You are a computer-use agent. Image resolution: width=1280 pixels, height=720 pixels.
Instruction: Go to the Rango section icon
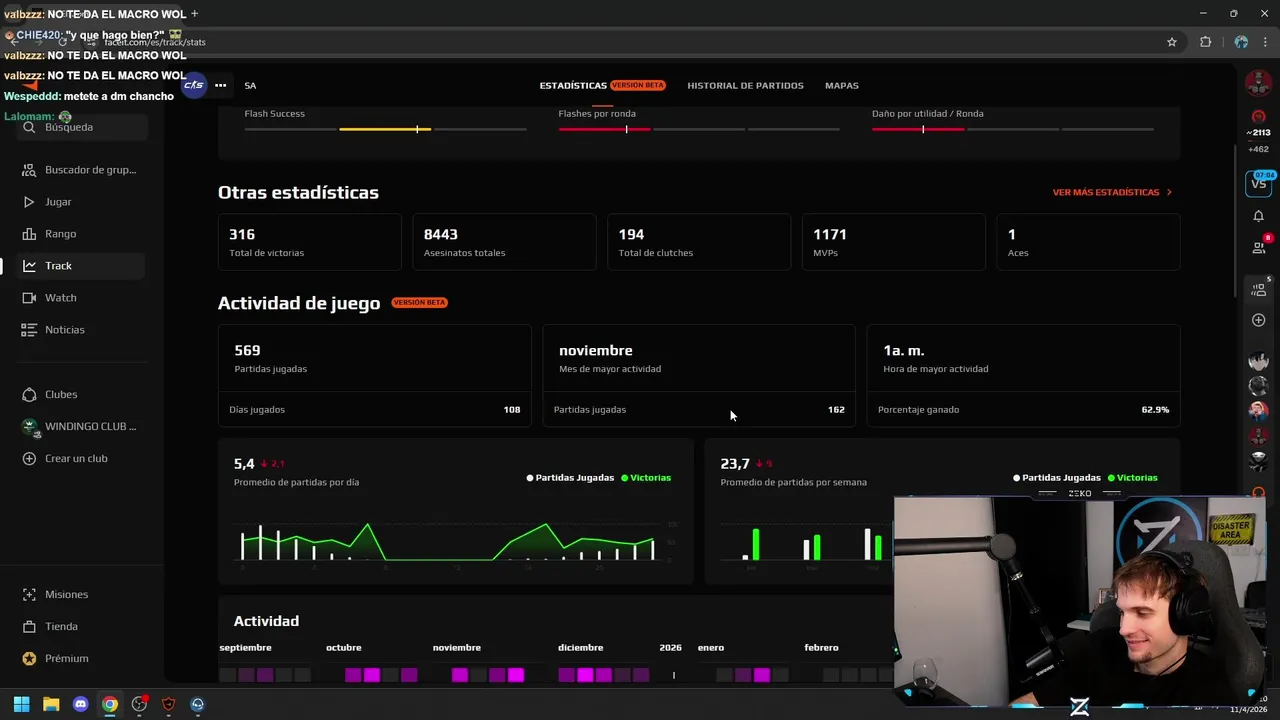29,234
